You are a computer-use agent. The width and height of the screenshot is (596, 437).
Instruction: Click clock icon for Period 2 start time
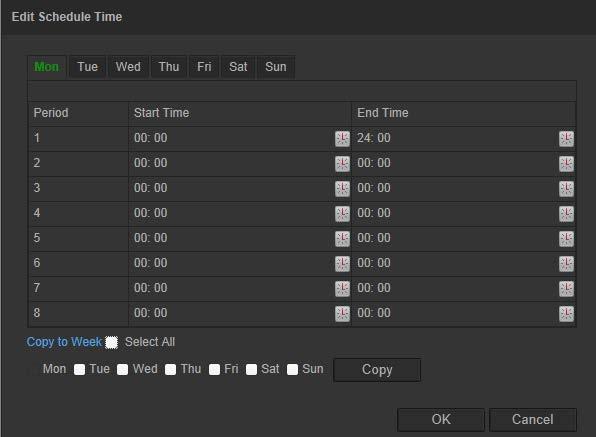(x=342, y=164)
